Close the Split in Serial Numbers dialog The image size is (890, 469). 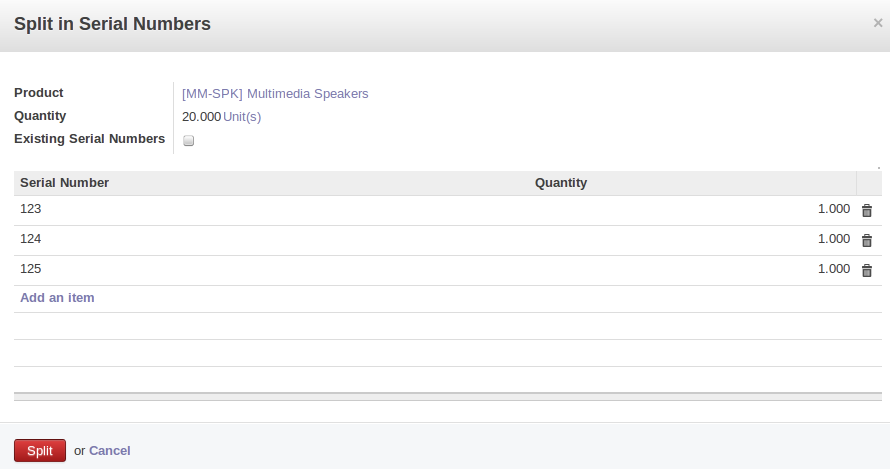click(x=877, y=23)
